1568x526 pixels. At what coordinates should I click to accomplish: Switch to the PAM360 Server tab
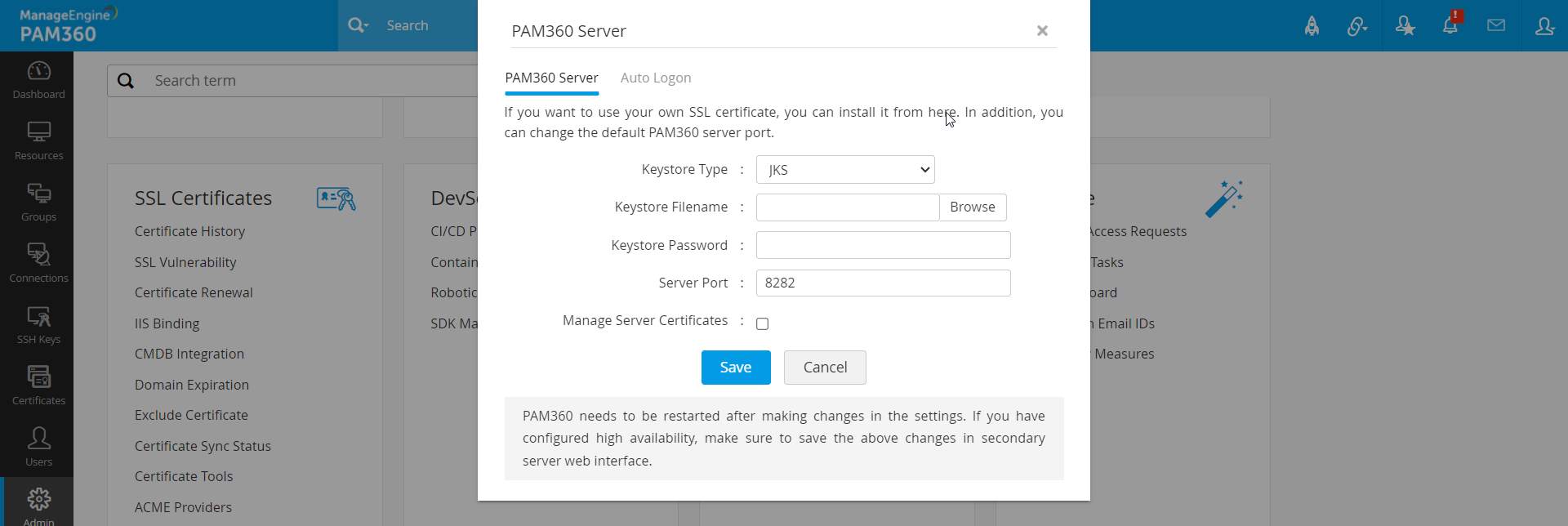551,78
